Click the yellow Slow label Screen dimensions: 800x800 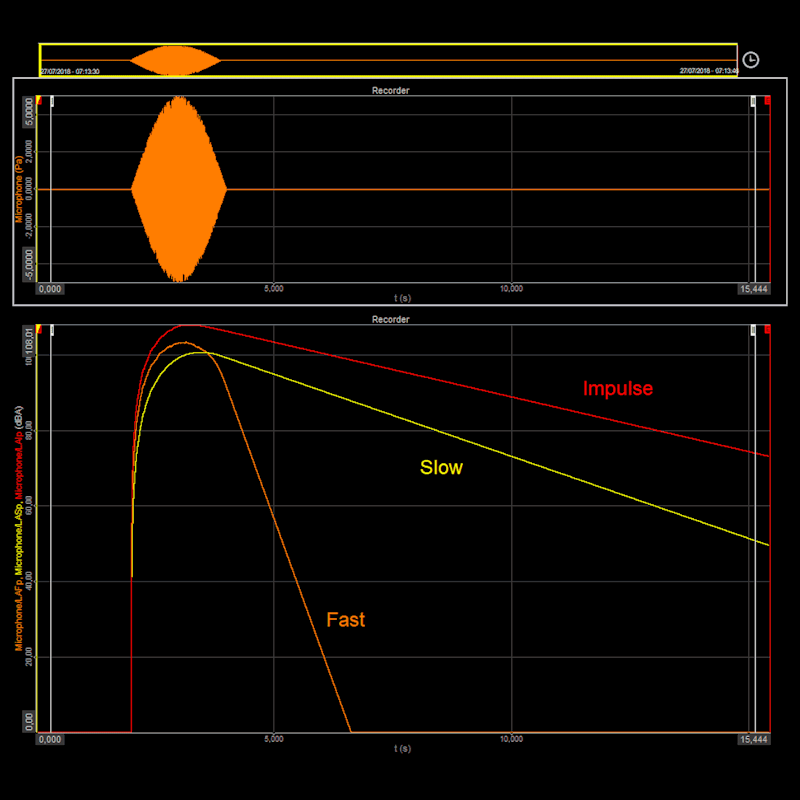click(441, 467)
